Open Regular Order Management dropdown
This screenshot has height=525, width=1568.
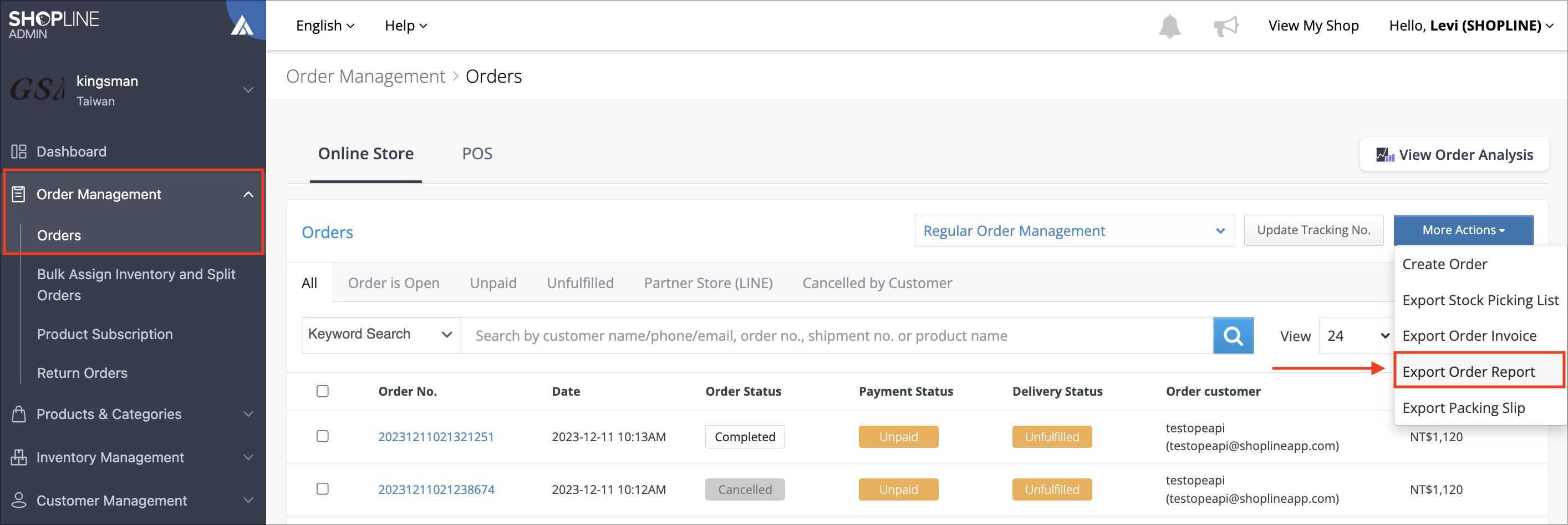1074,231
